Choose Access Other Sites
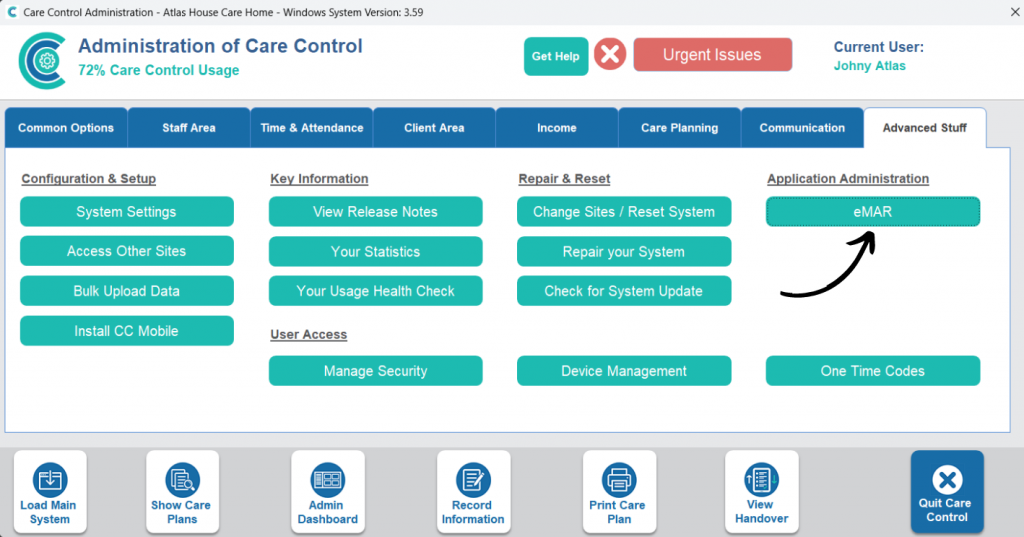 (127, 251)
